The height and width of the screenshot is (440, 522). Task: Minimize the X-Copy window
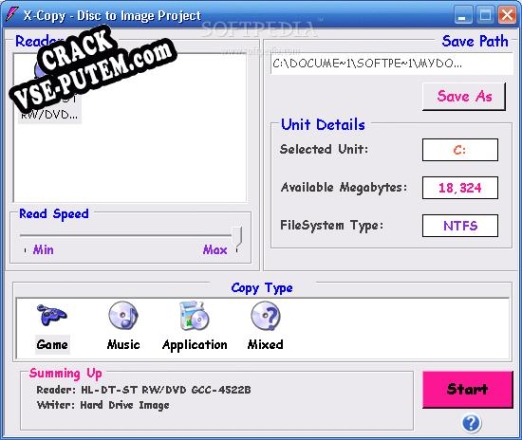[x=463, y=15]
